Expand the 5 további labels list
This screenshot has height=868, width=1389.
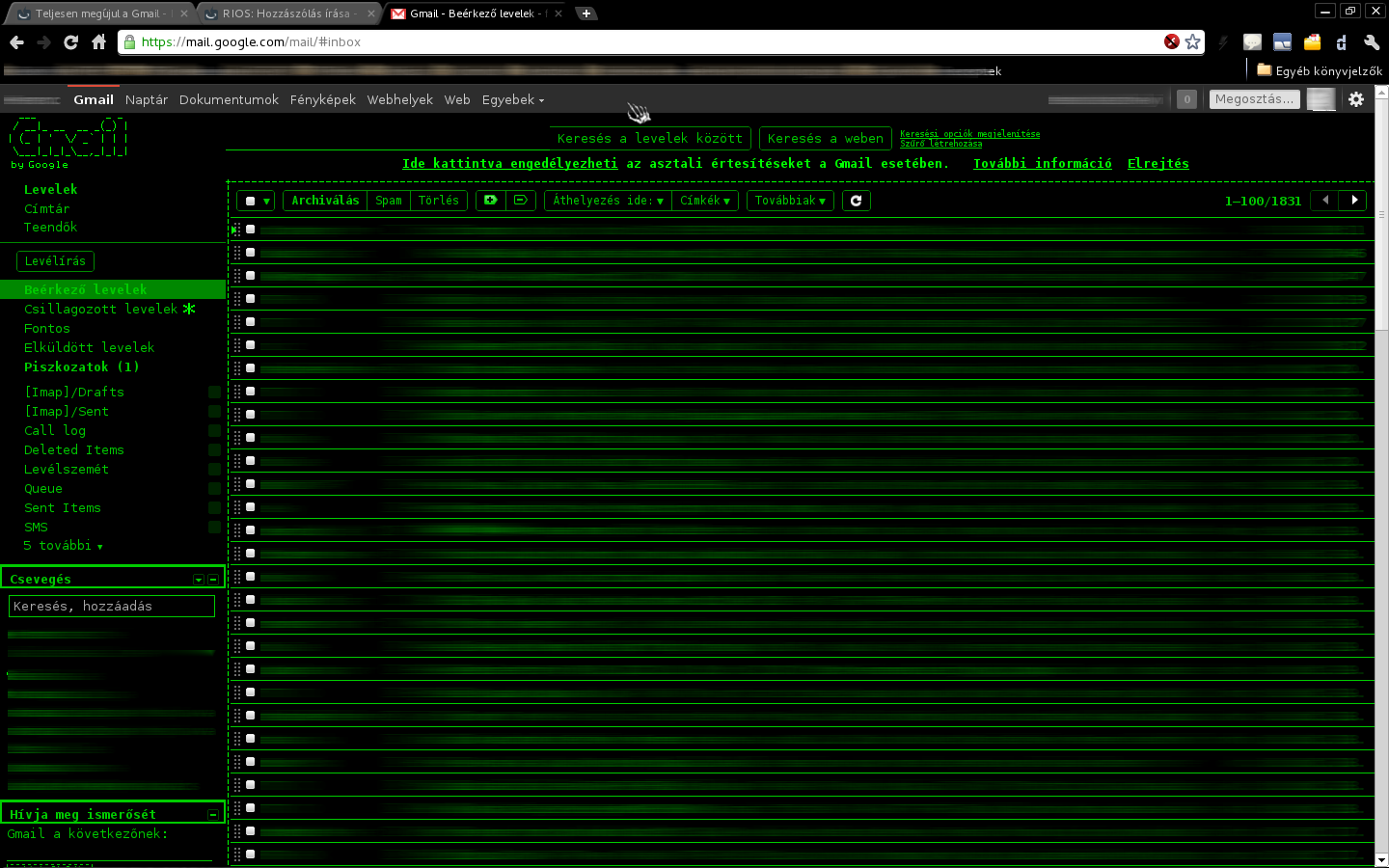63,546
